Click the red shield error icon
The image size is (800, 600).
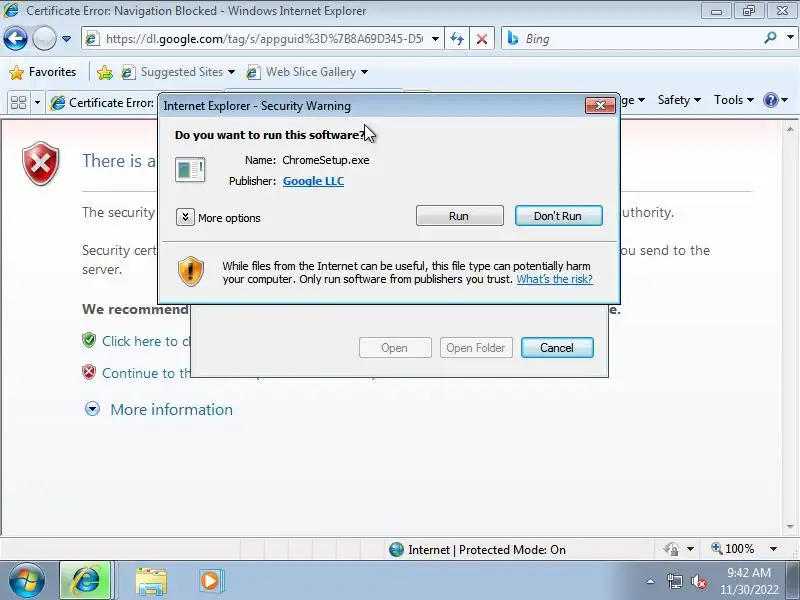[x=41, y=163]
